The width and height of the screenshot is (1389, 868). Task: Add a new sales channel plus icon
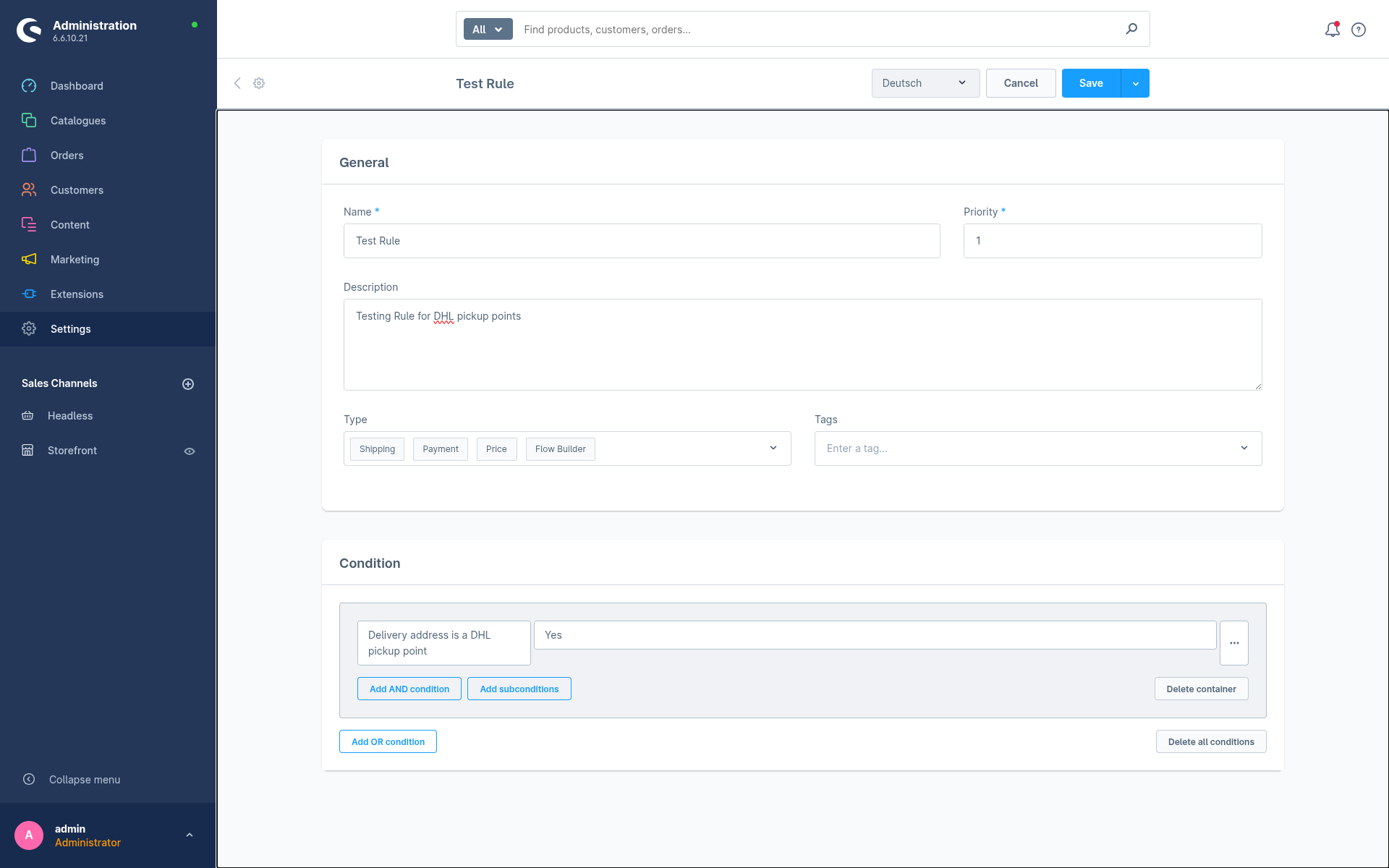pyautogui.click(x=188, y=384)
